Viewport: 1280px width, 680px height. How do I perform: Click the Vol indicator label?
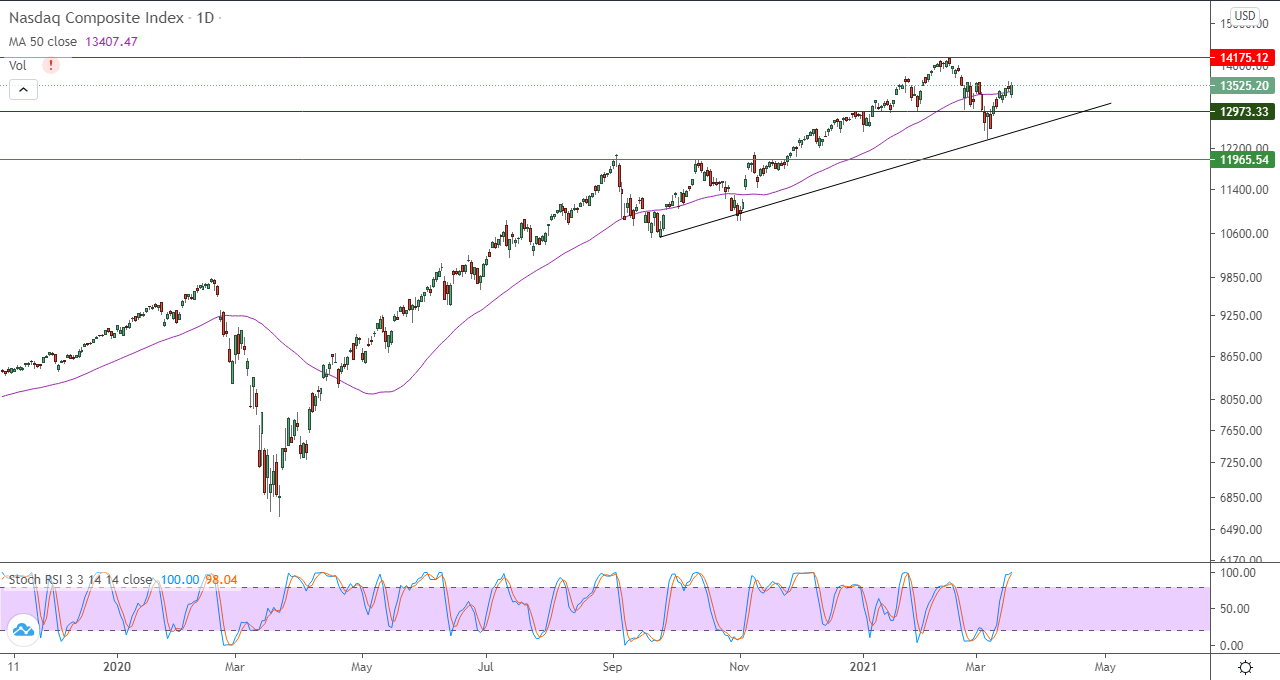(18, 65)
